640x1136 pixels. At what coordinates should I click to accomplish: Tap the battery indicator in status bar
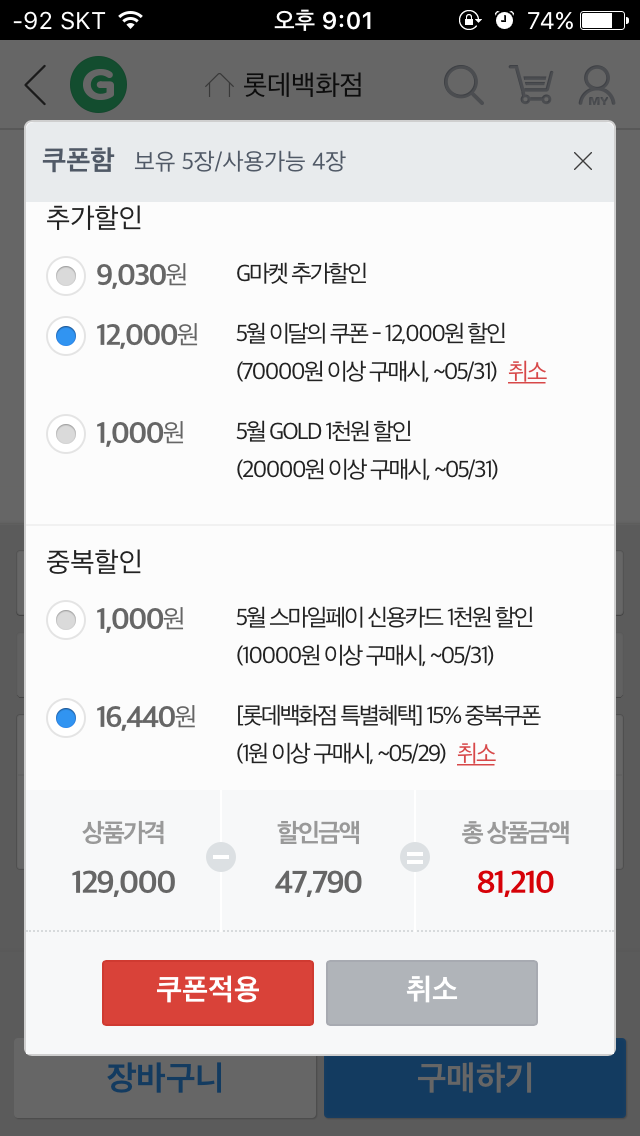pos(608,20)
